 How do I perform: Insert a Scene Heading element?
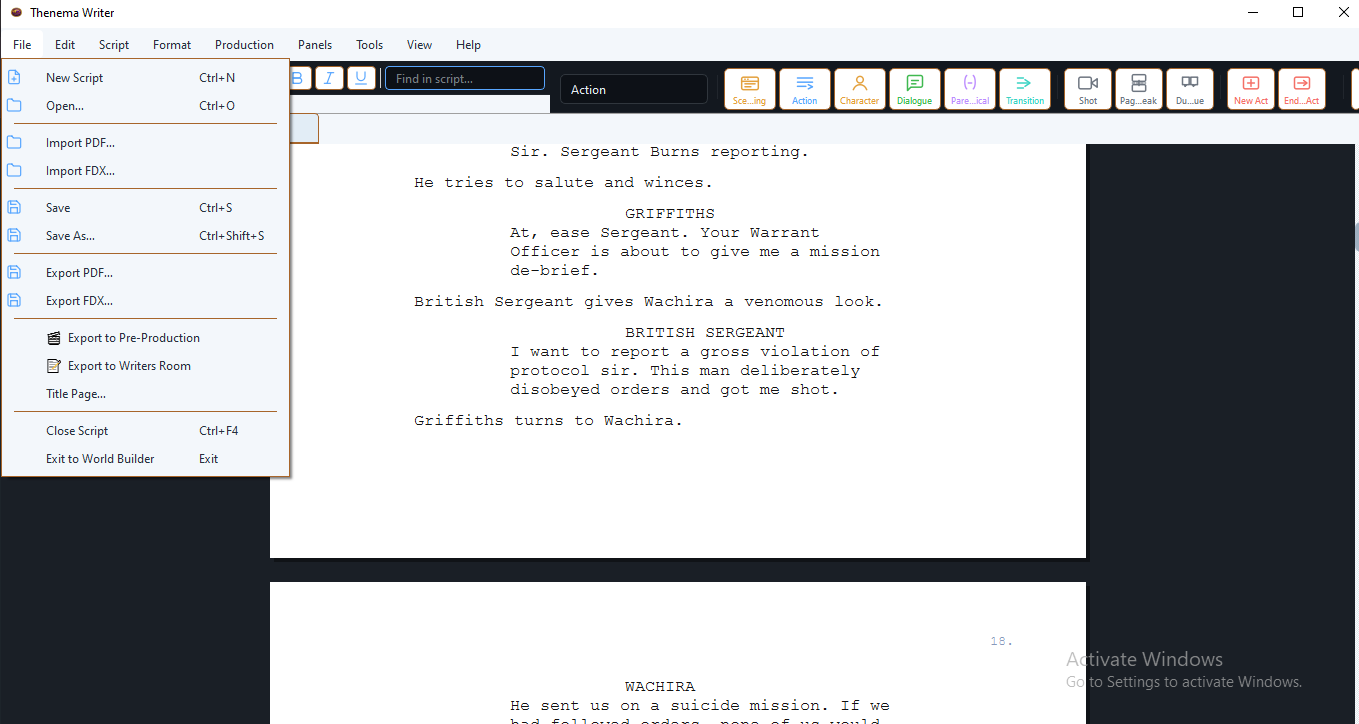[x=749, y=89]
